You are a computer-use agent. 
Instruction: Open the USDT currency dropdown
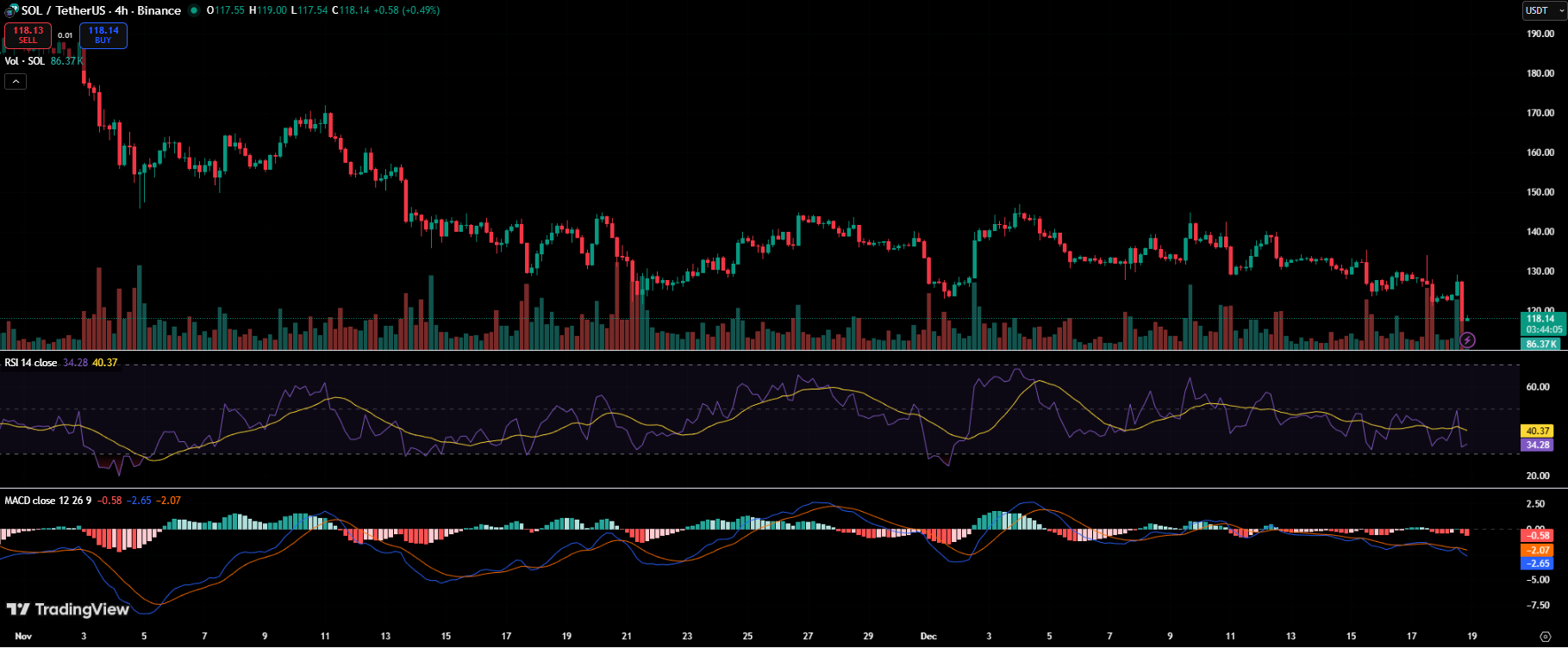(x=1543, y=10)
